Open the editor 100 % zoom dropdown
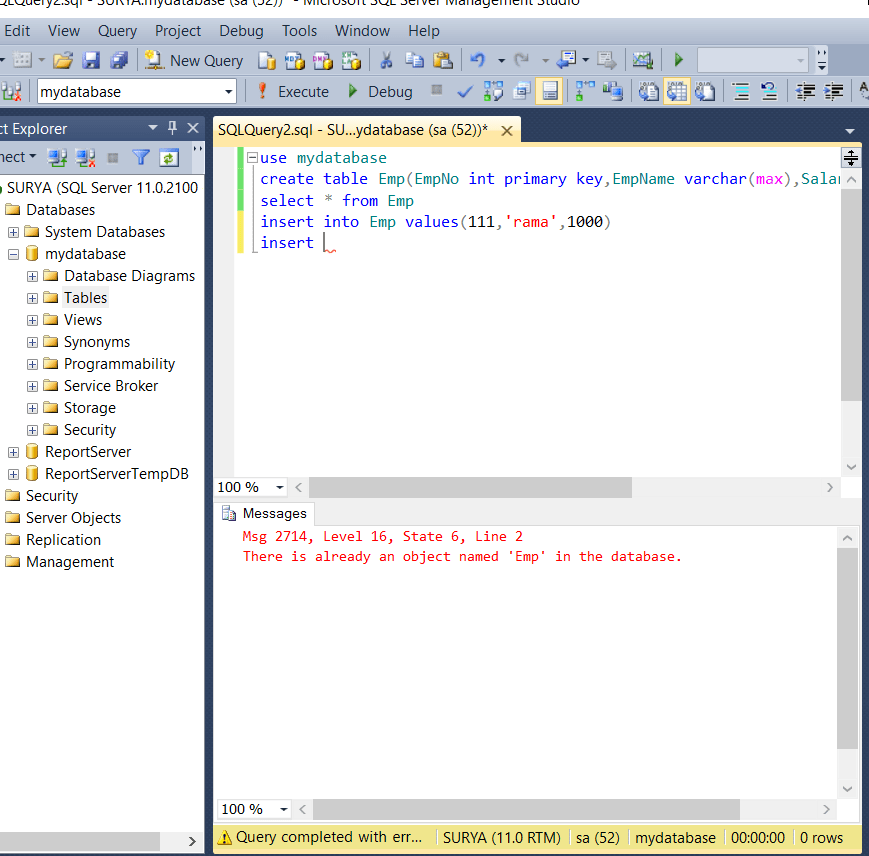This screenshot has height=856, width=869. pyautogui.click(x=280, y=488)
